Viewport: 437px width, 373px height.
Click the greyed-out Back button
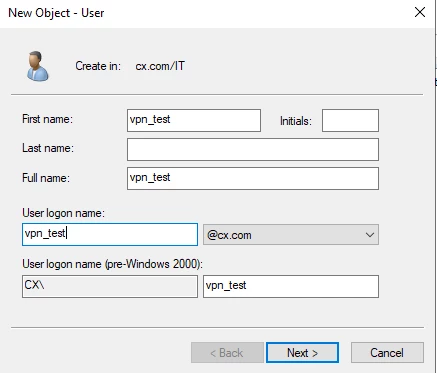pyautogui.click(x=227, y=353)
